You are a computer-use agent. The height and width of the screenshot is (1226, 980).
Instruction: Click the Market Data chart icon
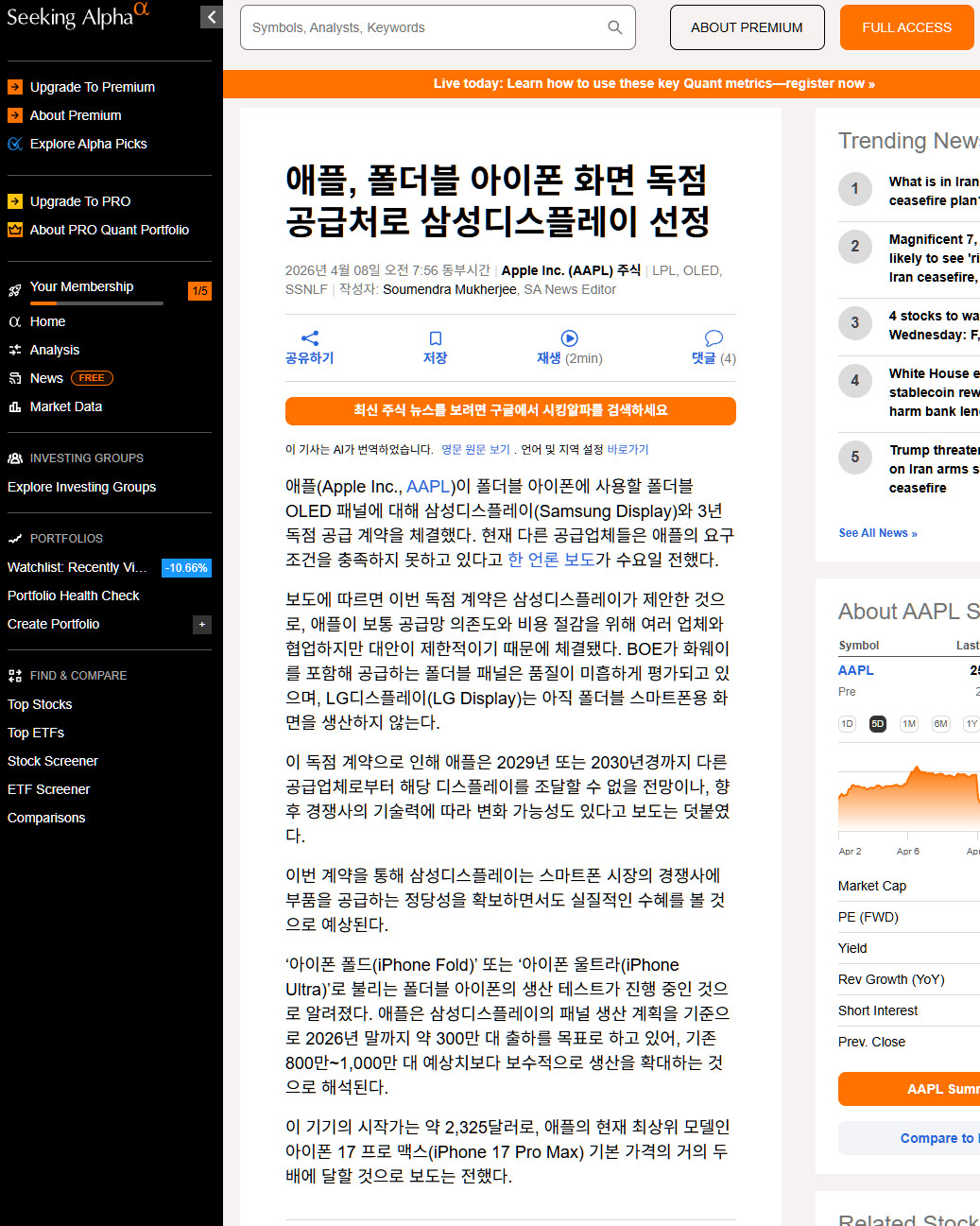coord(15,406)
